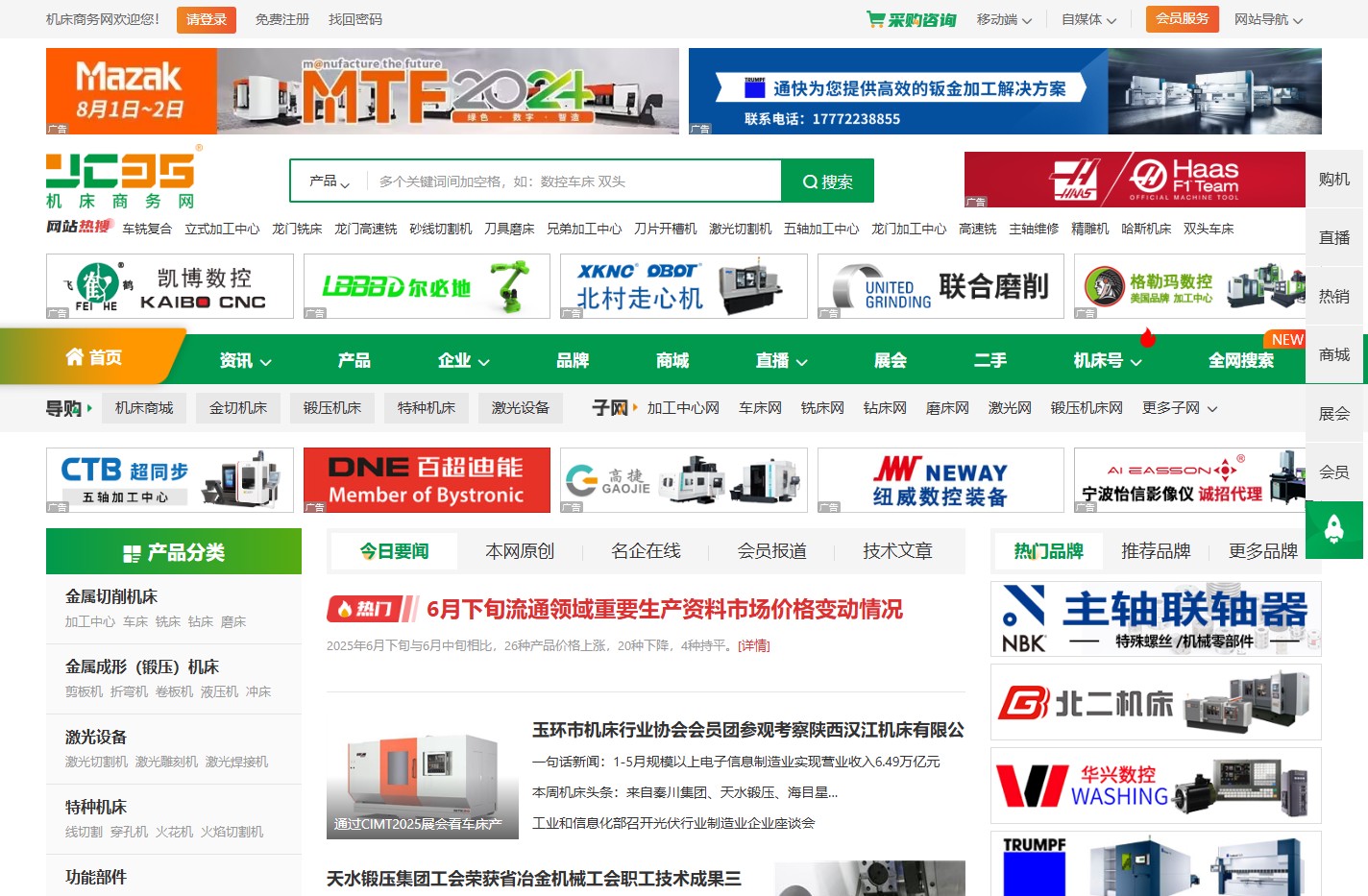Open the 移动端 dropdown
This screenshot has width=1368, height=896.
[1004, 19]
